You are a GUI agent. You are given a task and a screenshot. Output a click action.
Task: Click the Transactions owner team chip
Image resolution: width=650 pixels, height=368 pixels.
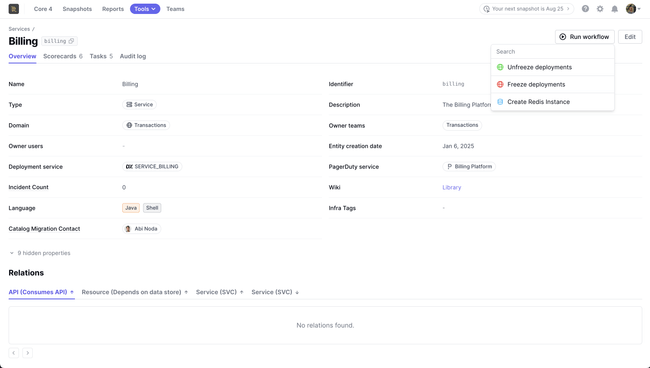coord(462,125)
